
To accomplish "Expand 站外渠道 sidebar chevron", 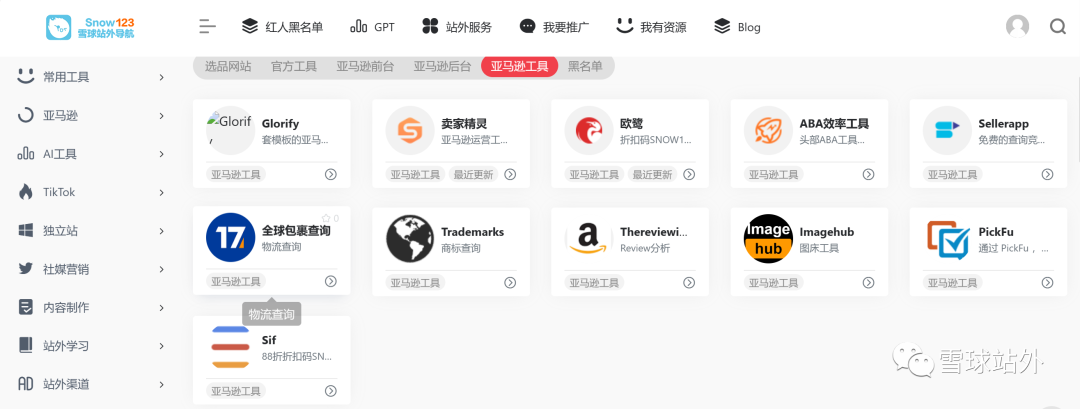I will 161,384.
